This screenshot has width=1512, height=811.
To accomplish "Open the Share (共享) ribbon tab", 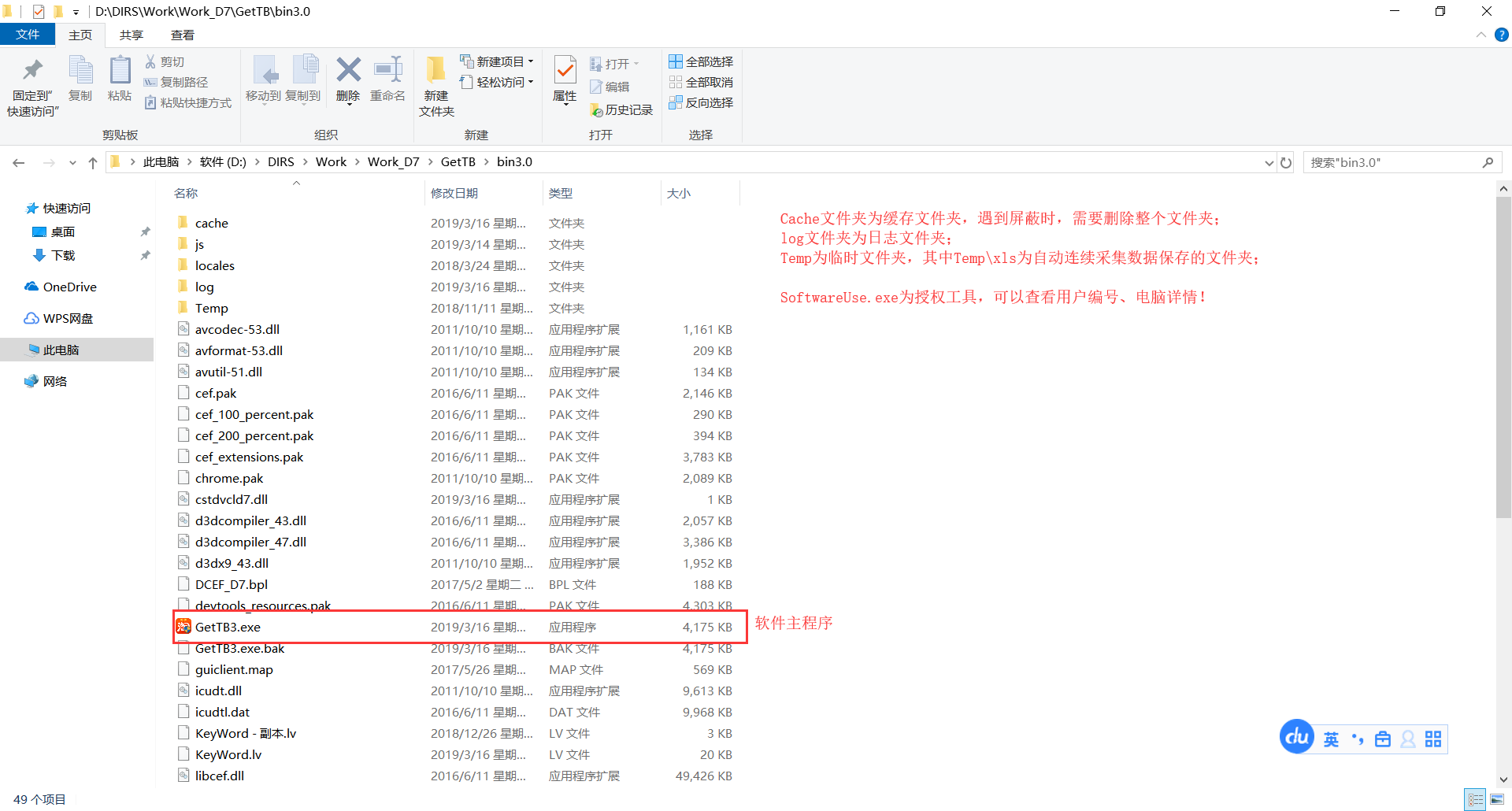I will 132,35.
